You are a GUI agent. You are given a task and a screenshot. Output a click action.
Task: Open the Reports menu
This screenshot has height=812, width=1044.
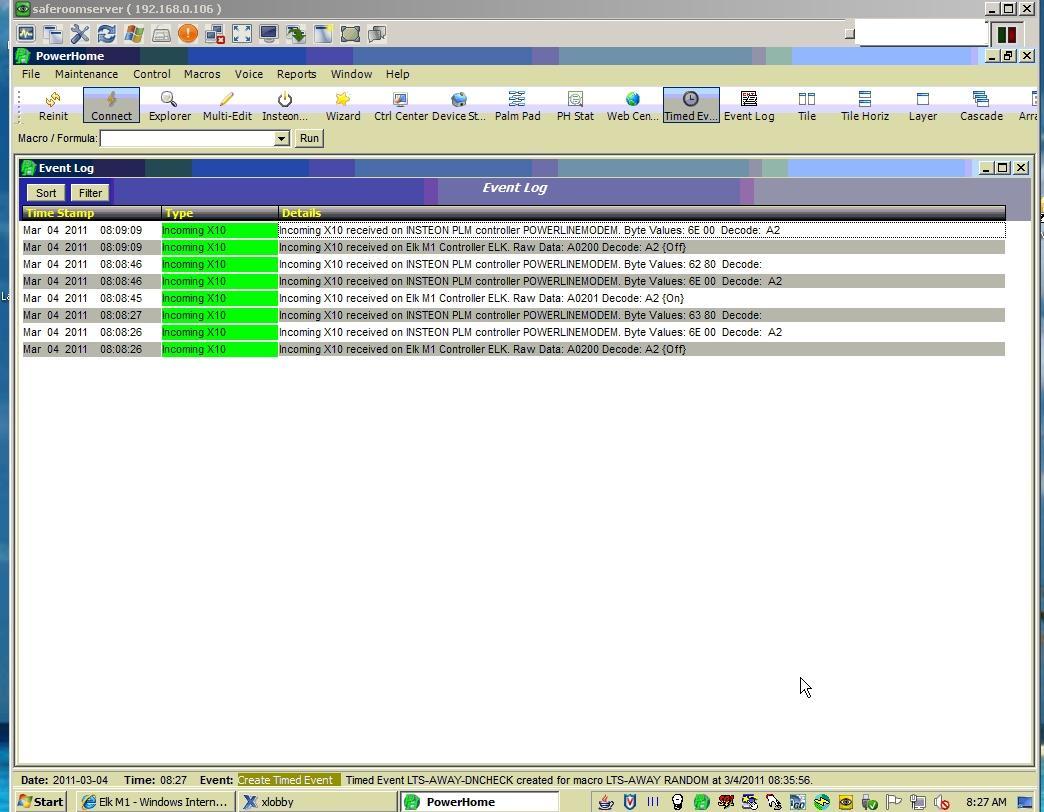pos(296,74)
